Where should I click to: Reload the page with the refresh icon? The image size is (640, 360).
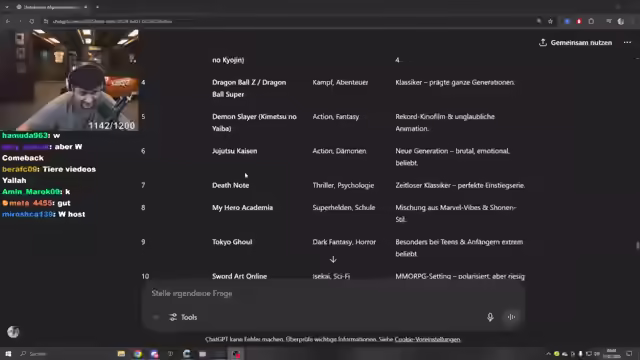click(x=32, y=21)
